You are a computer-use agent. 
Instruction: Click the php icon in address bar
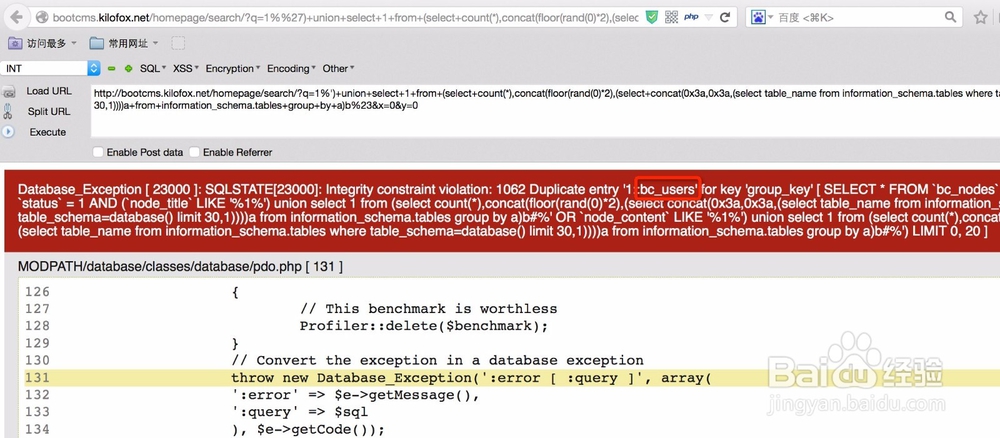coord(691,18)
